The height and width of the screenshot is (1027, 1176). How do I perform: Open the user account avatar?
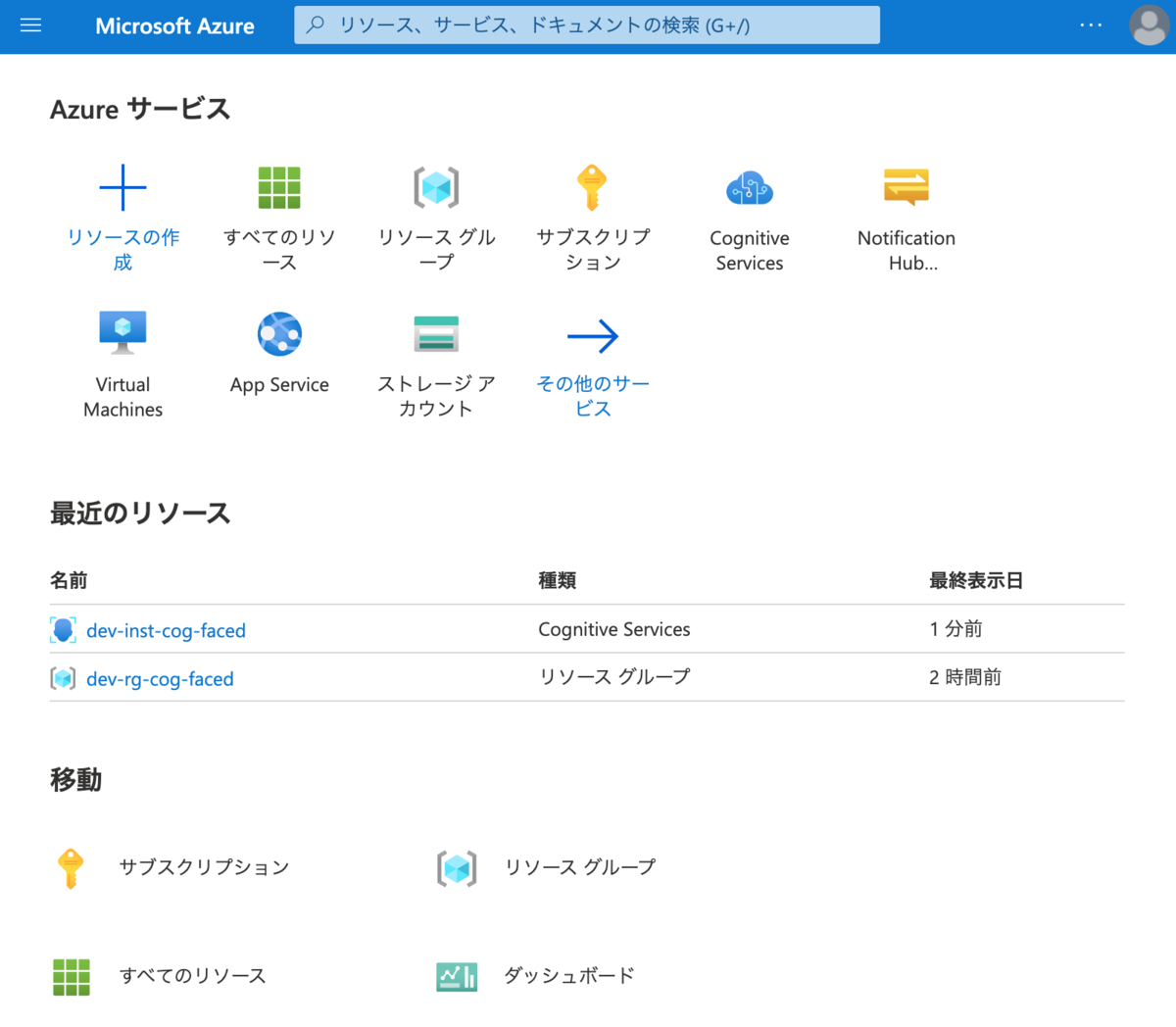(1149, 25)
